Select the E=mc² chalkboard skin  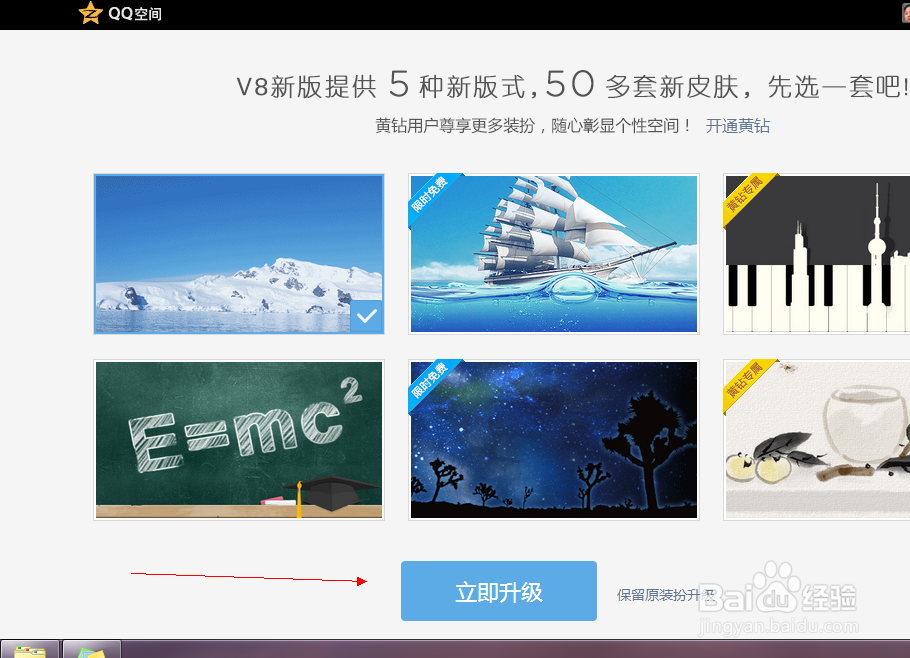(239, 440)
